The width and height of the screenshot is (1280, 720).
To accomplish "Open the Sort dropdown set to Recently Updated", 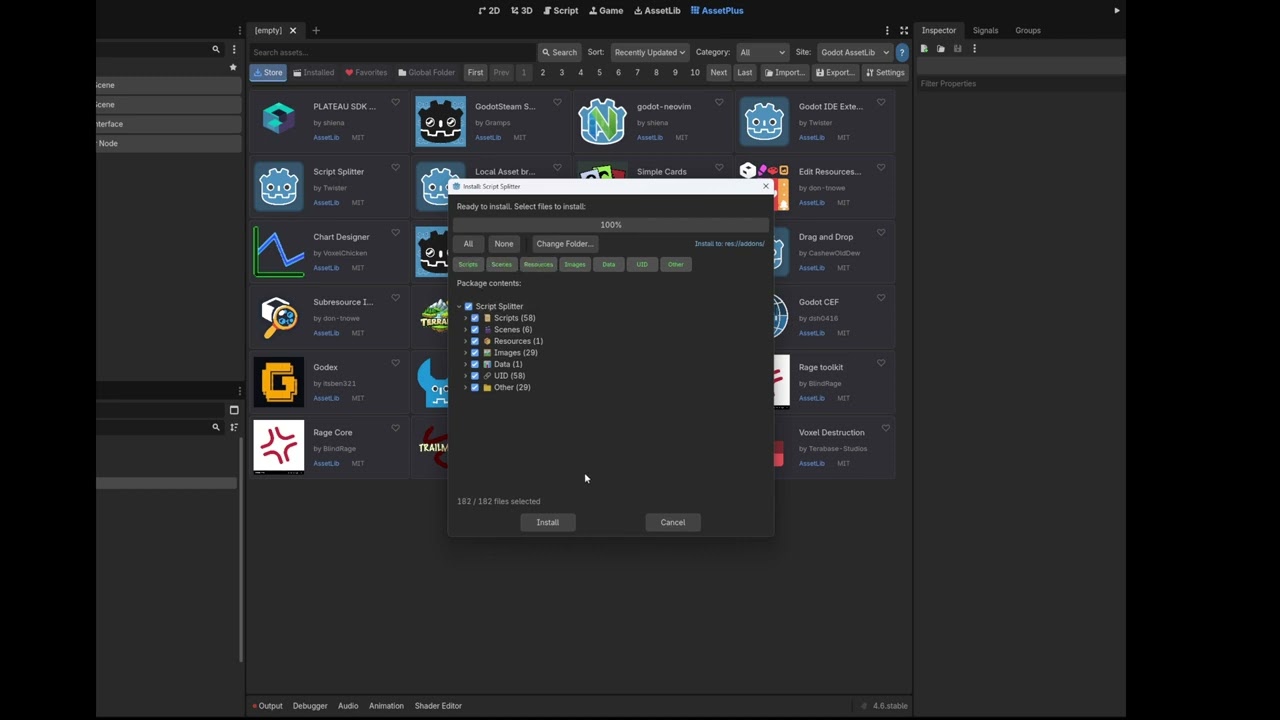I will tap(649, 52).
